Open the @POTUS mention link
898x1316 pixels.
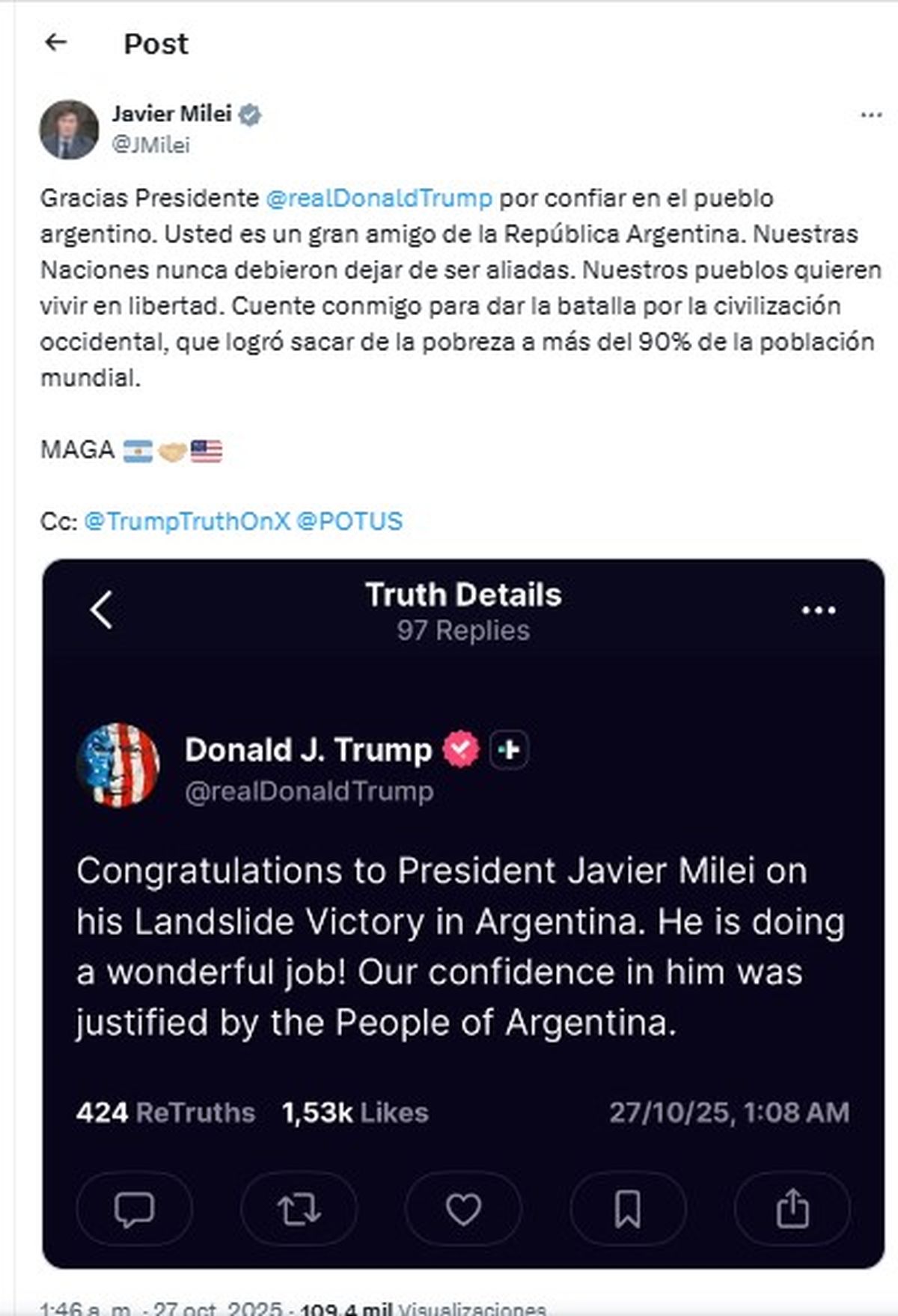pyautogui.click(x=349, y=521)
